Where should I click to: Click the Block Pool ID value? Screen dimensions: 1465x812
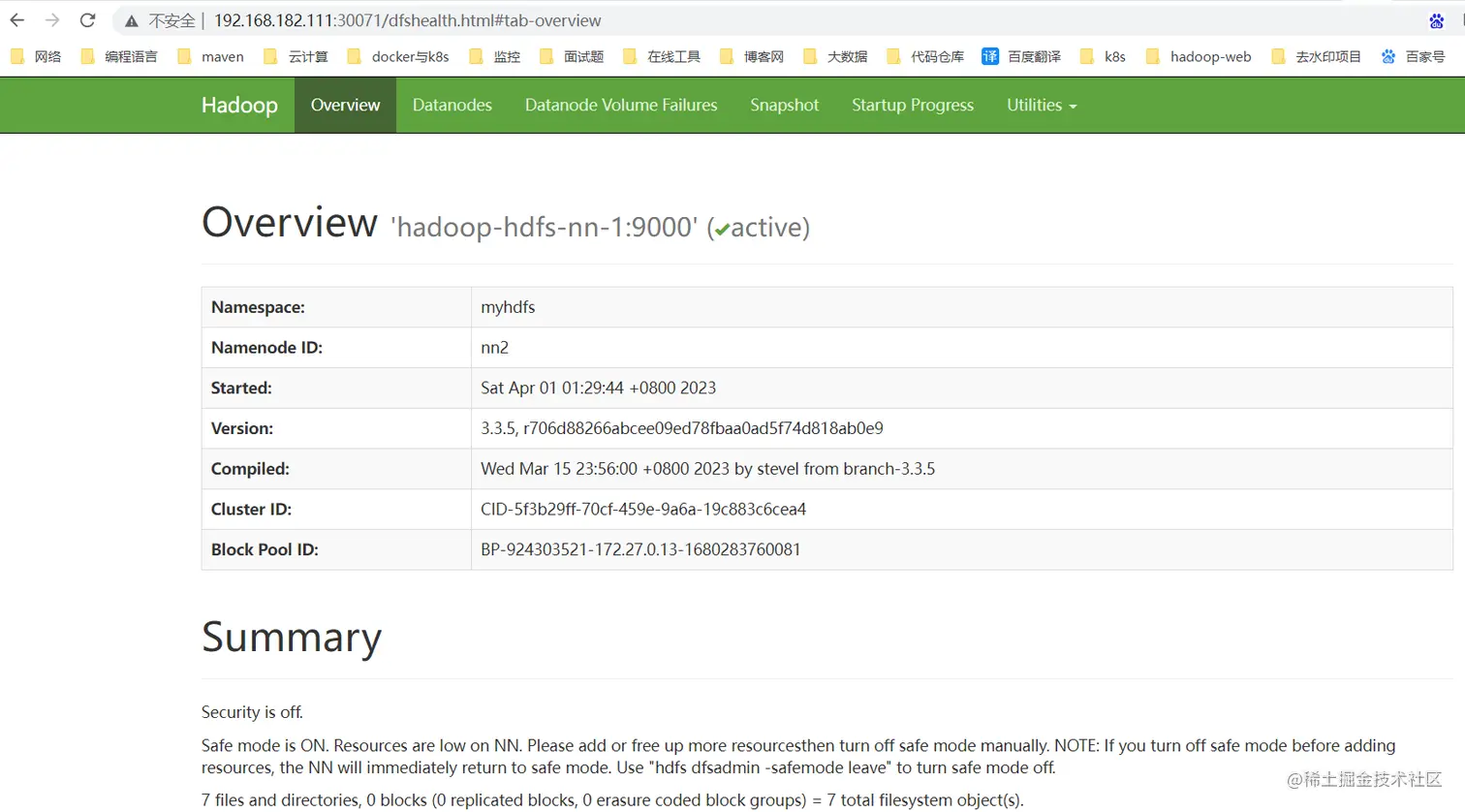pyautogui.click(x=640, y=549)
